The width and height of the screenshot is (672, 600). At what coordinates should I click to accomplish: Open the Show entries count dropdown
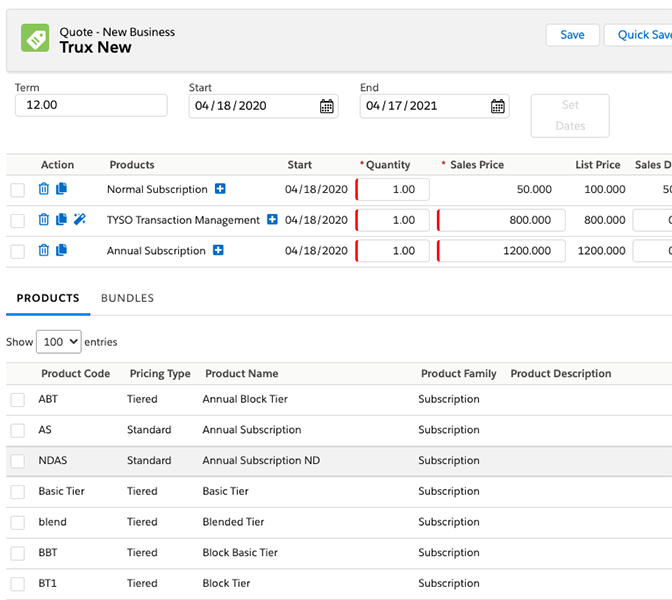pos(58,342)
